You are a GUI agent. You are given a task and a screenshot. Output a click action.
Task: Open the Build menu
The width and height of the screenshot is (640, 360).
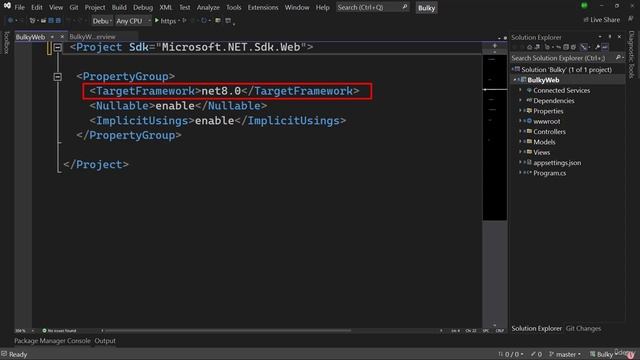coord(119,7)
